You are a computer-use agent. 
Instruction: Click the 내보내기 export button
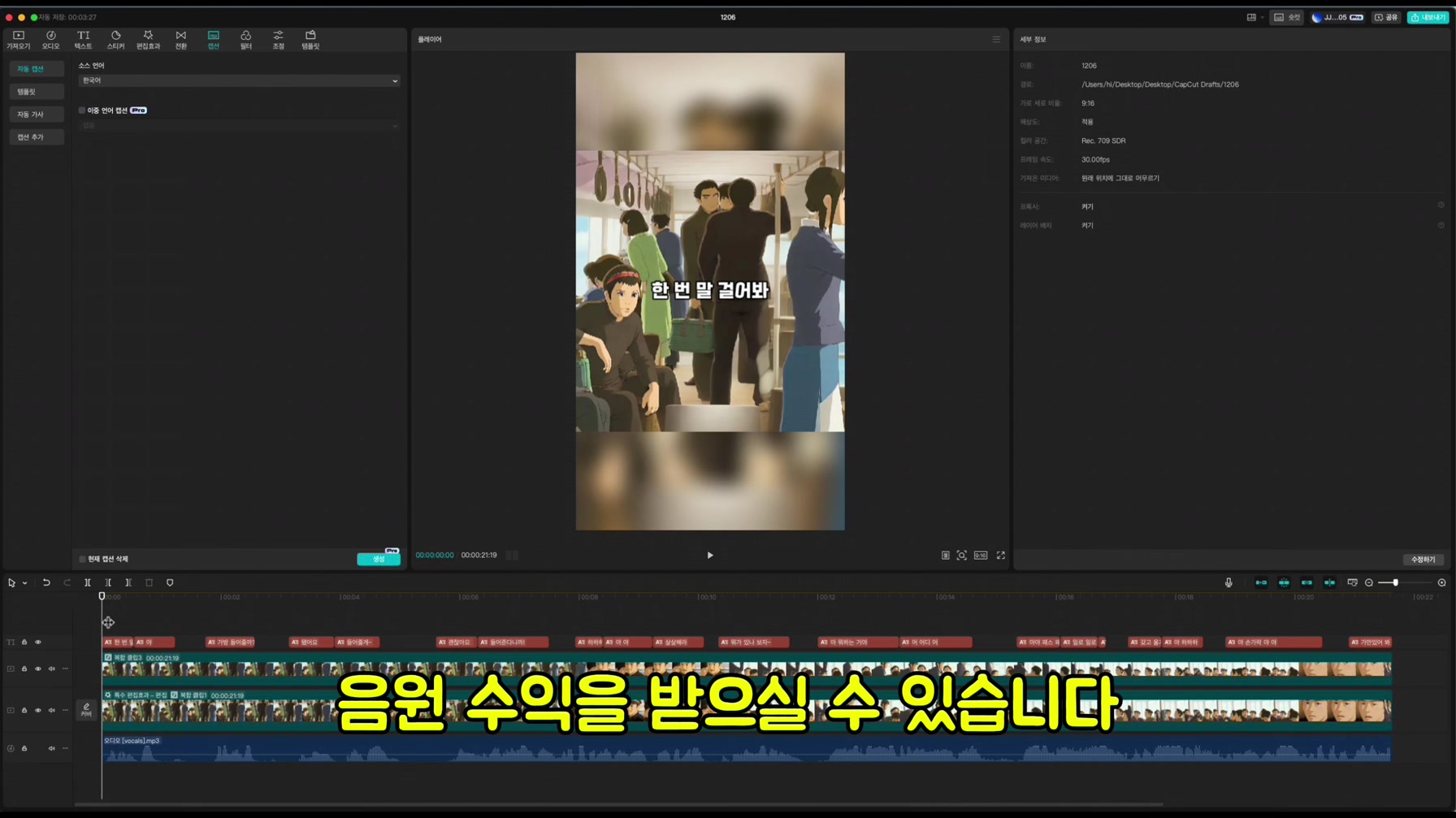[x=1428, y=17]
